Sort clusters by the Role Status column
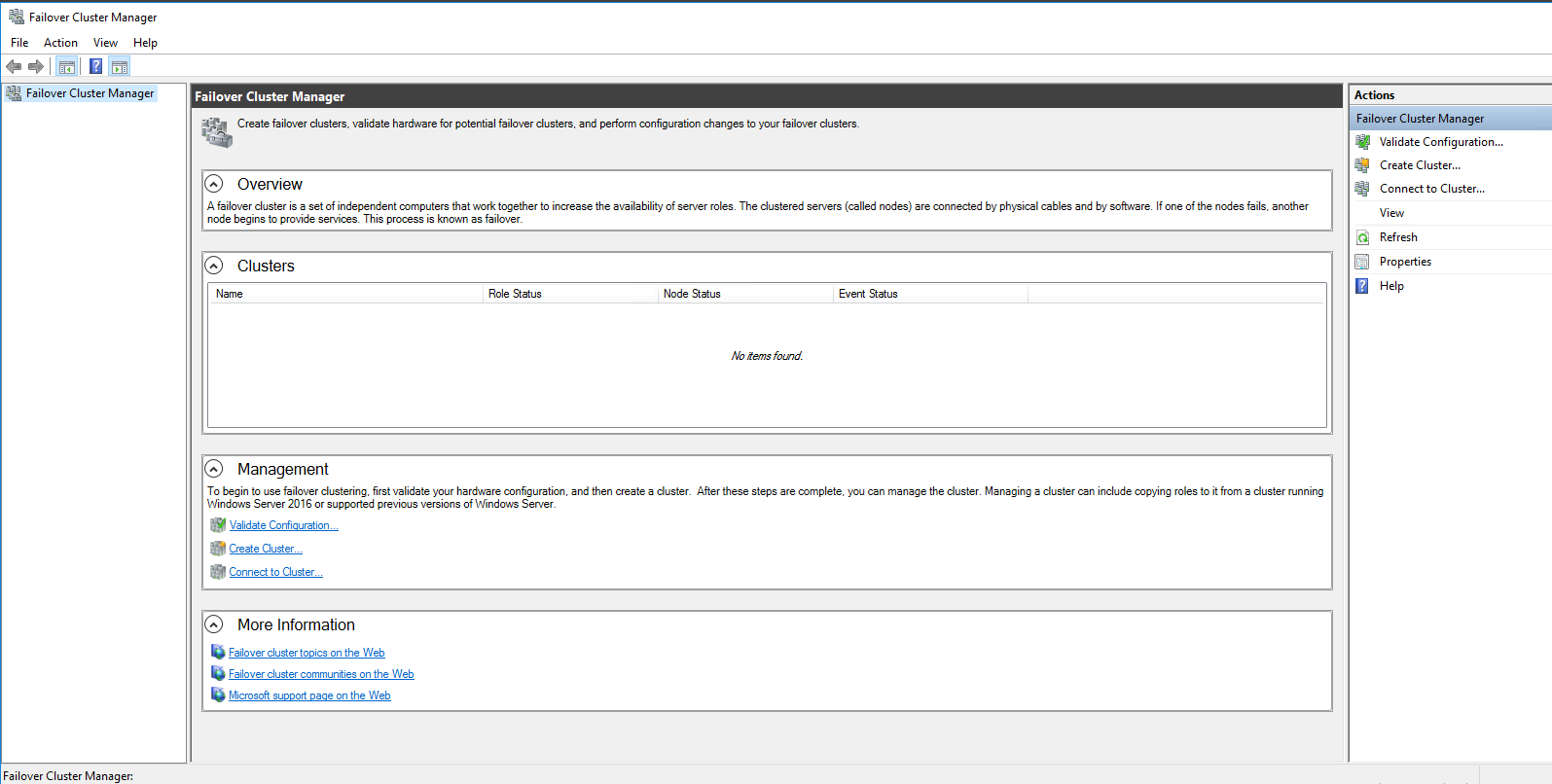The image size is (1552, 784). coord(570,294)
